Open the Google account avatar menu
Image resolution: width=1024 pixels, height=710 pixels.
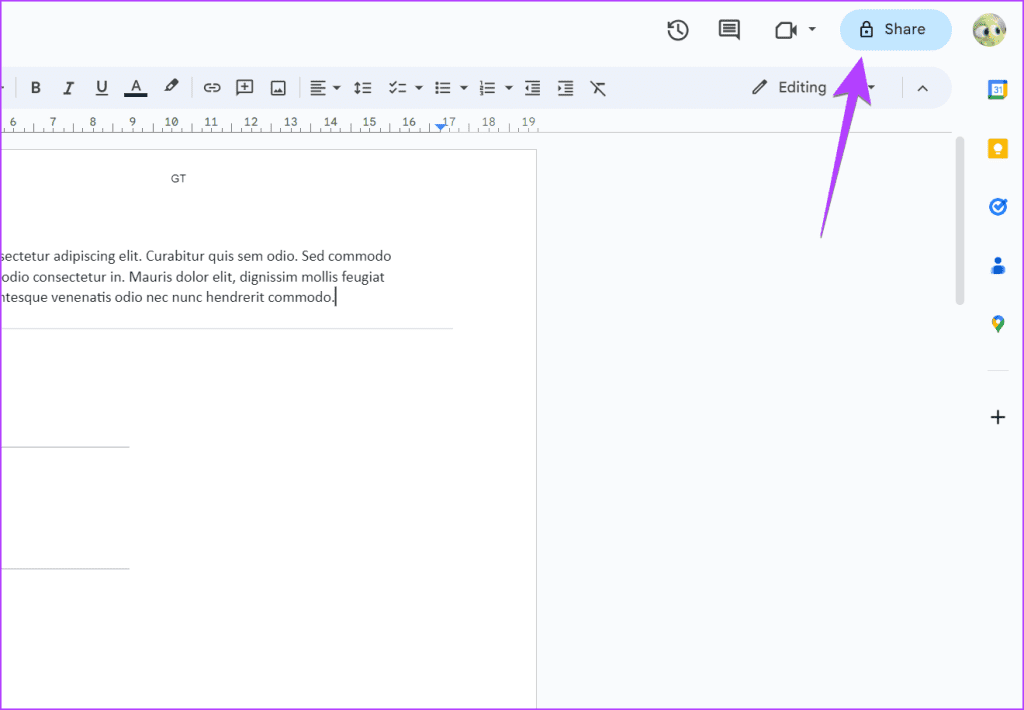[989, 30]
